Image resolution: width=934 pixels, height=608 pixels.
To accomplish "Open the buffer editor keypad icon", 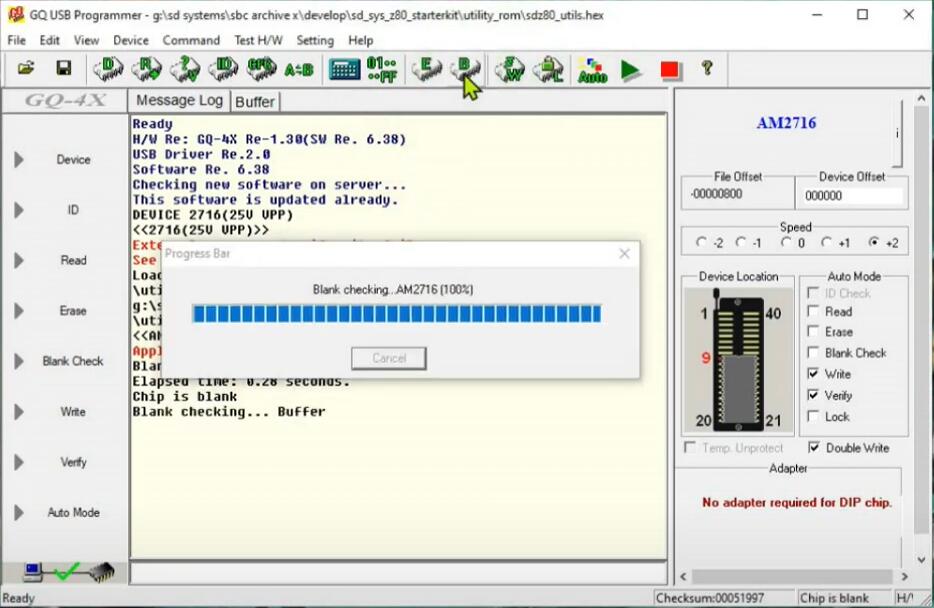I will tap(344, 70).
